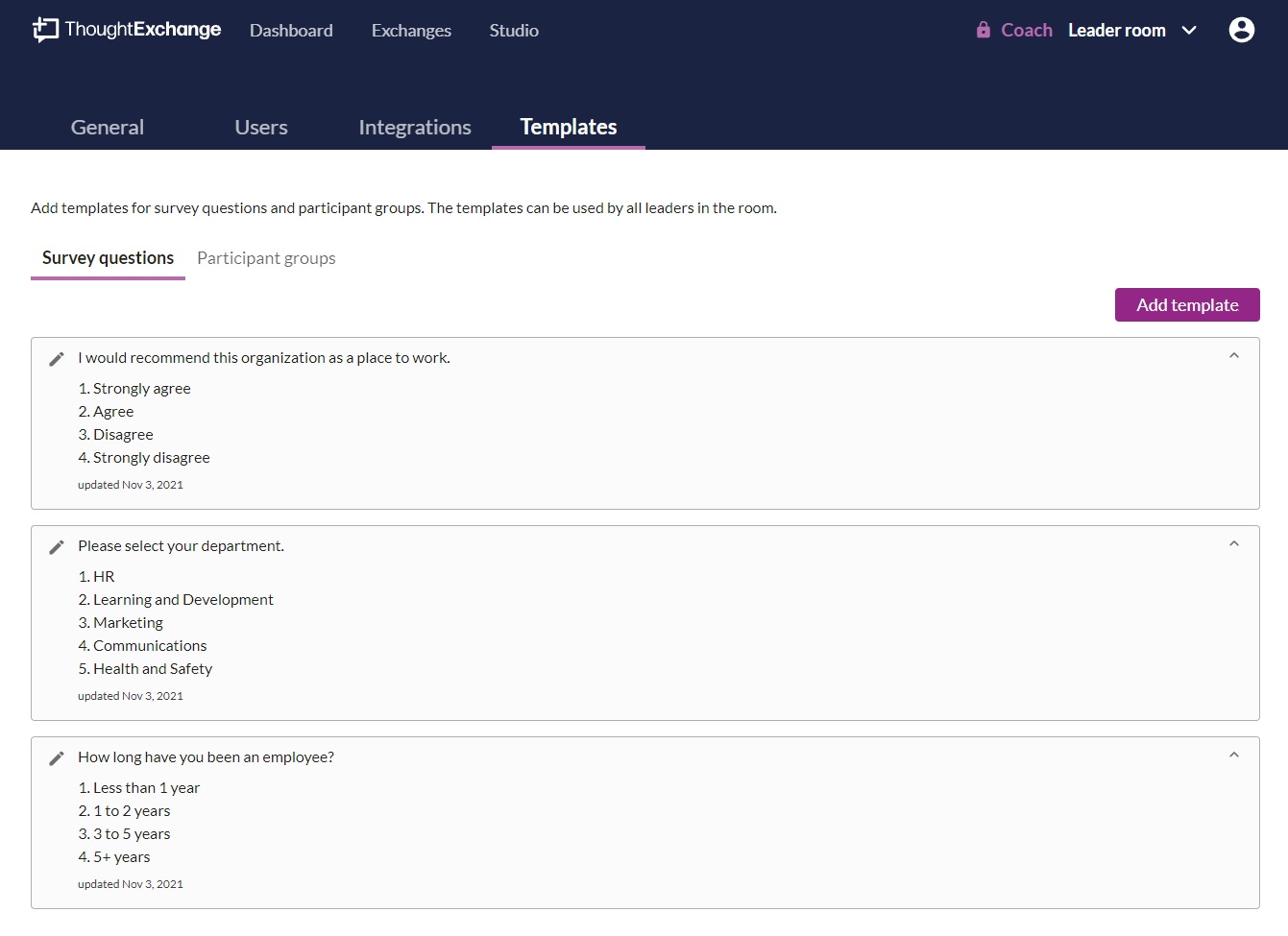Switch to the Users tab
Screen dimensions: 1288x936
[x=261, y=127]
